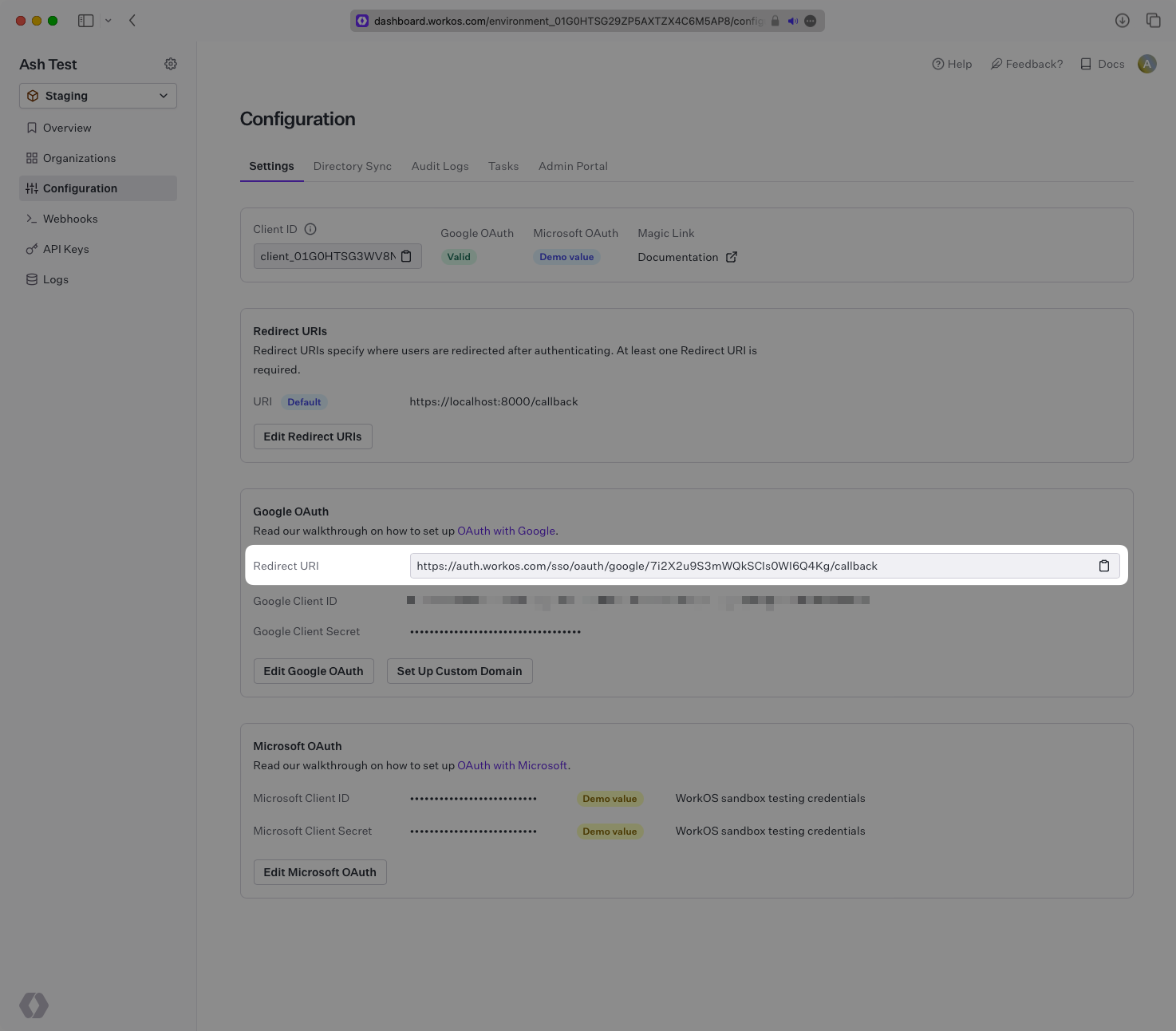Copy the Client ID using clipboard icon
The width and height of the screenshot is (1176, 1031).
click(406, 256)
